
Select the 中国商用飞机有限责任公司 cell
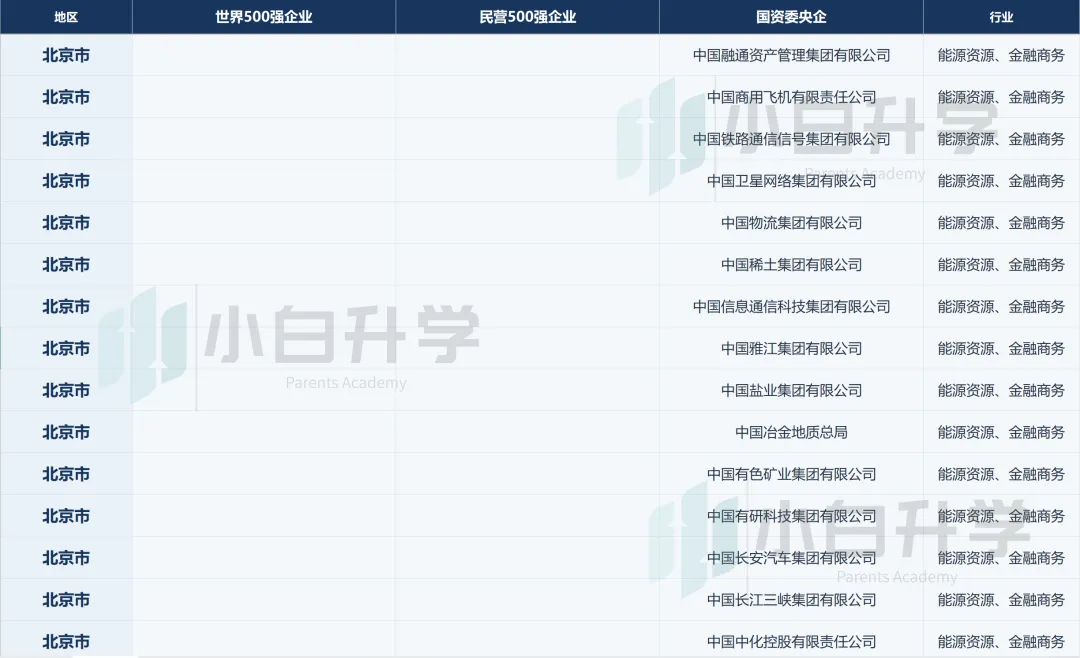(x=791, y=97)
